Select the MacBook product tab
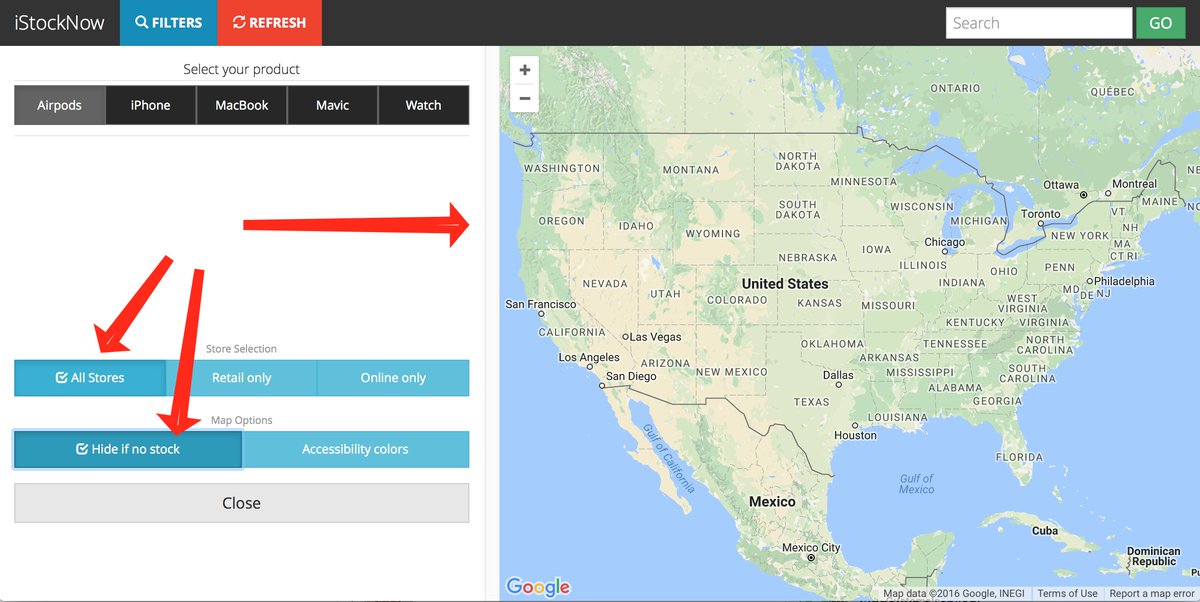Screen dimensions: 1200x602 [x=242, y=105]
